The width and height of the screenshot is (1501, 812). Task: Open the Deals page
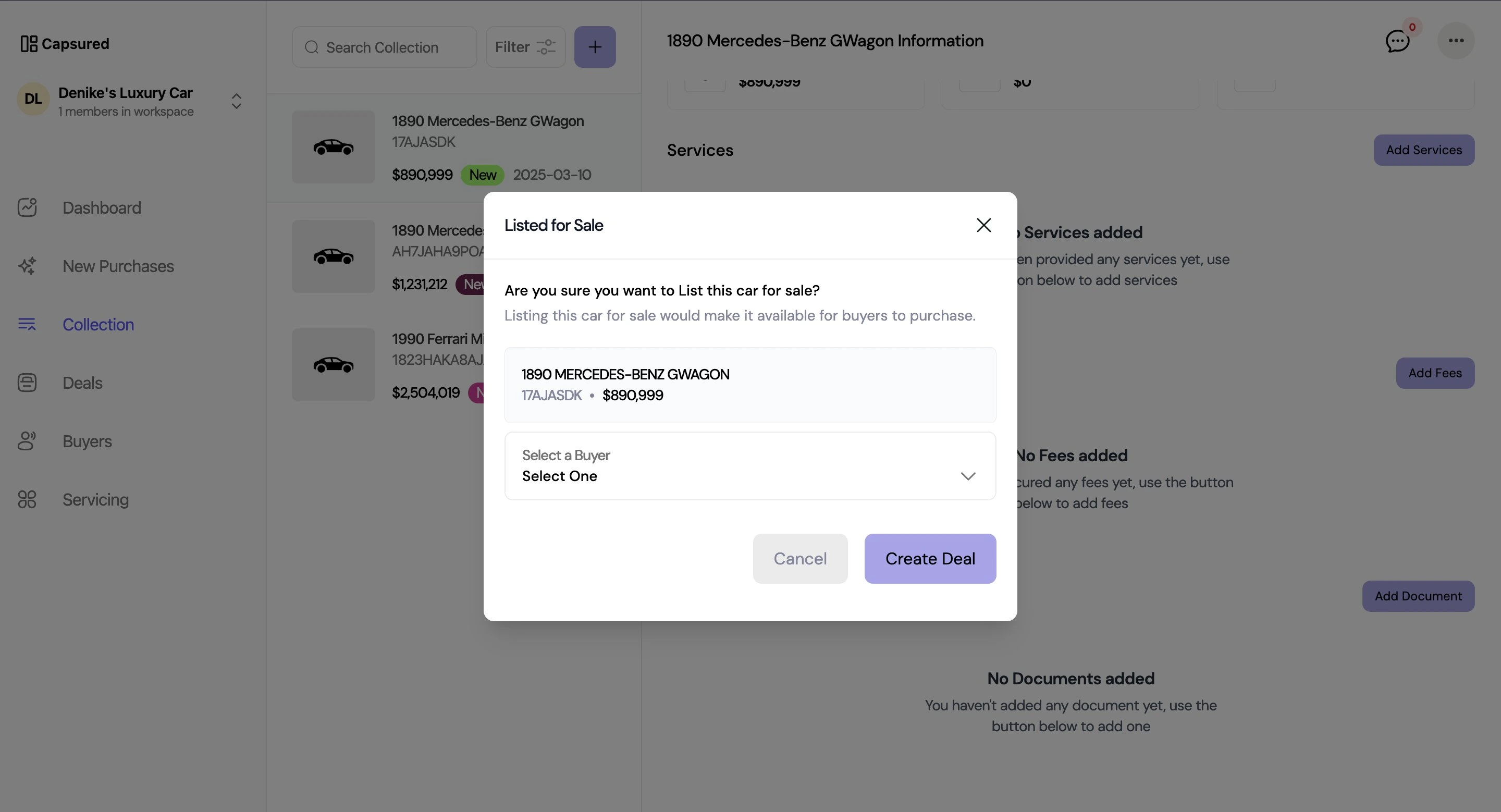pyautogui.click(x=82, y=382)
